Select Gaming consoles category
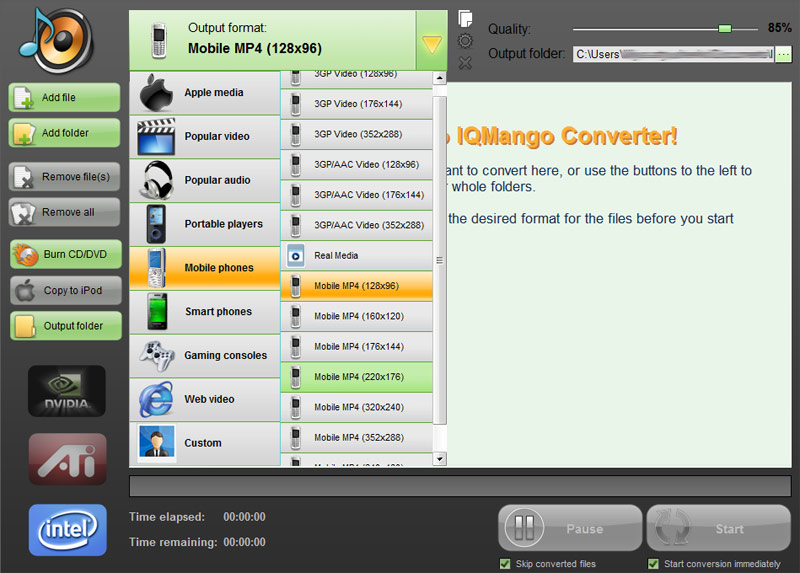The image size is (800, 573). pos(205,356)
